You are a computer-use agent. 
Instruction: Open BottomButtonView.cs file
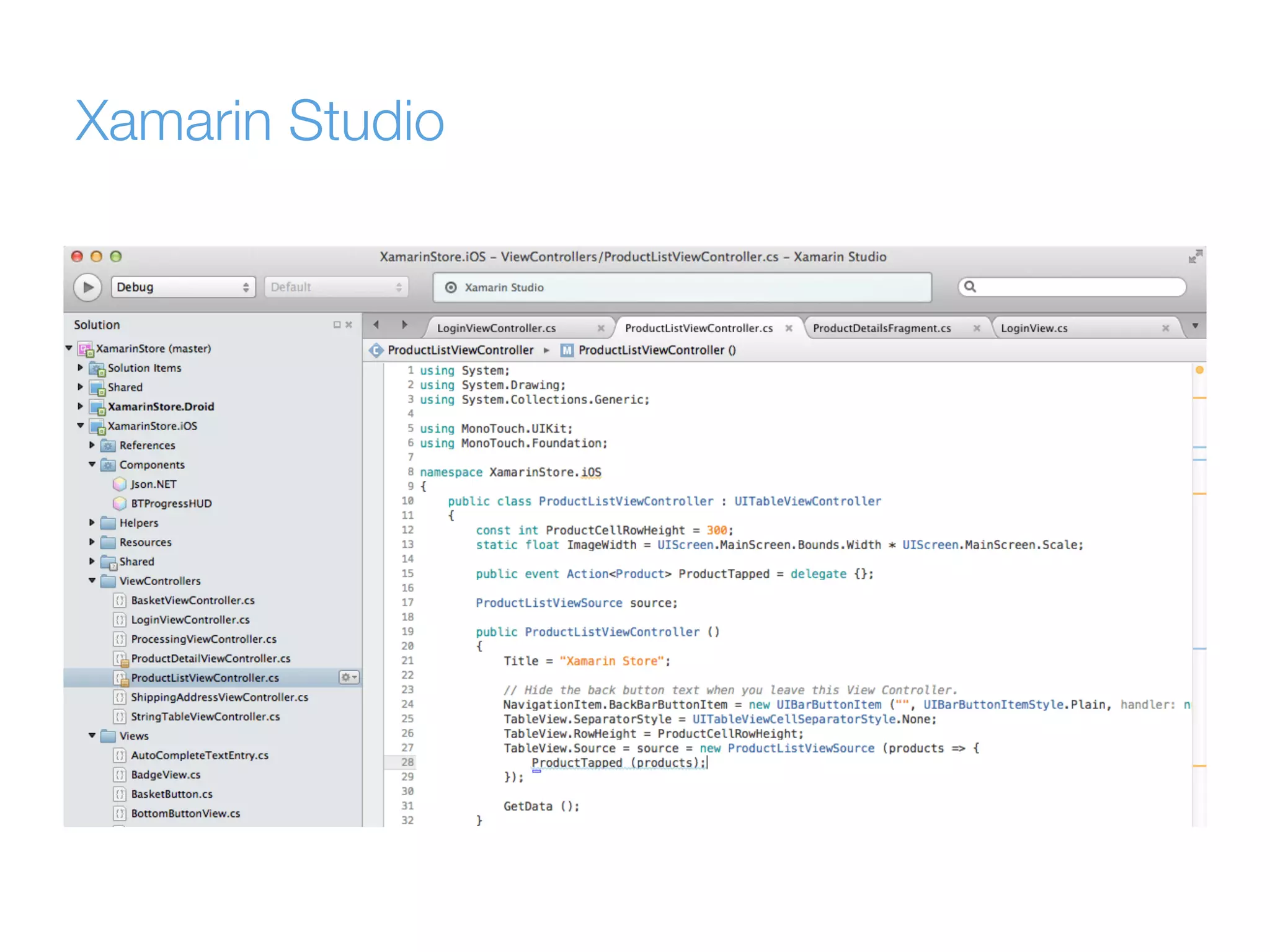click(185, 813)
